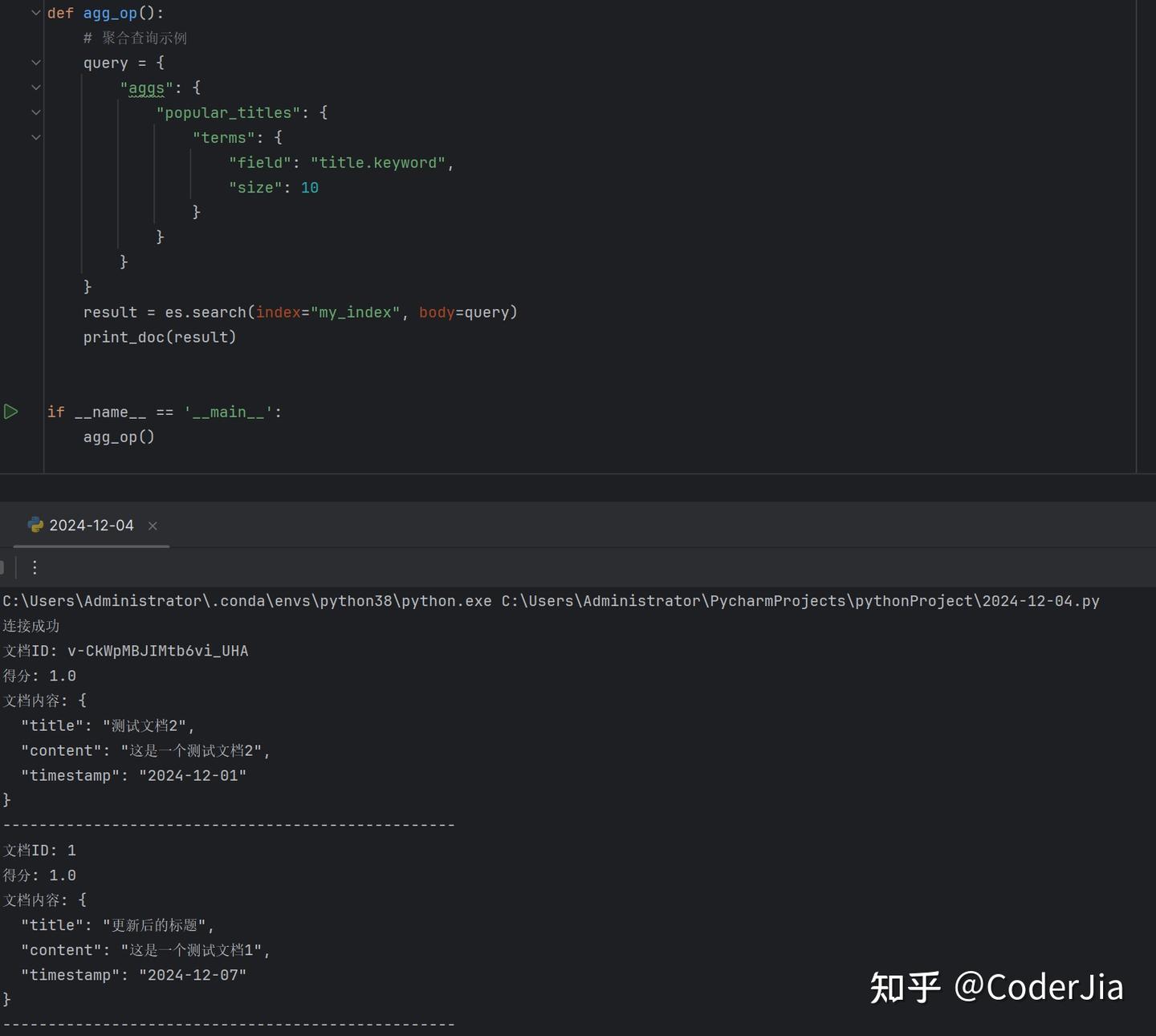Select document ID v-CkWpMBJIMtb6vi_UHA in console
The height and width of the screenshot is (1036, 1156).
pos(158,651)
